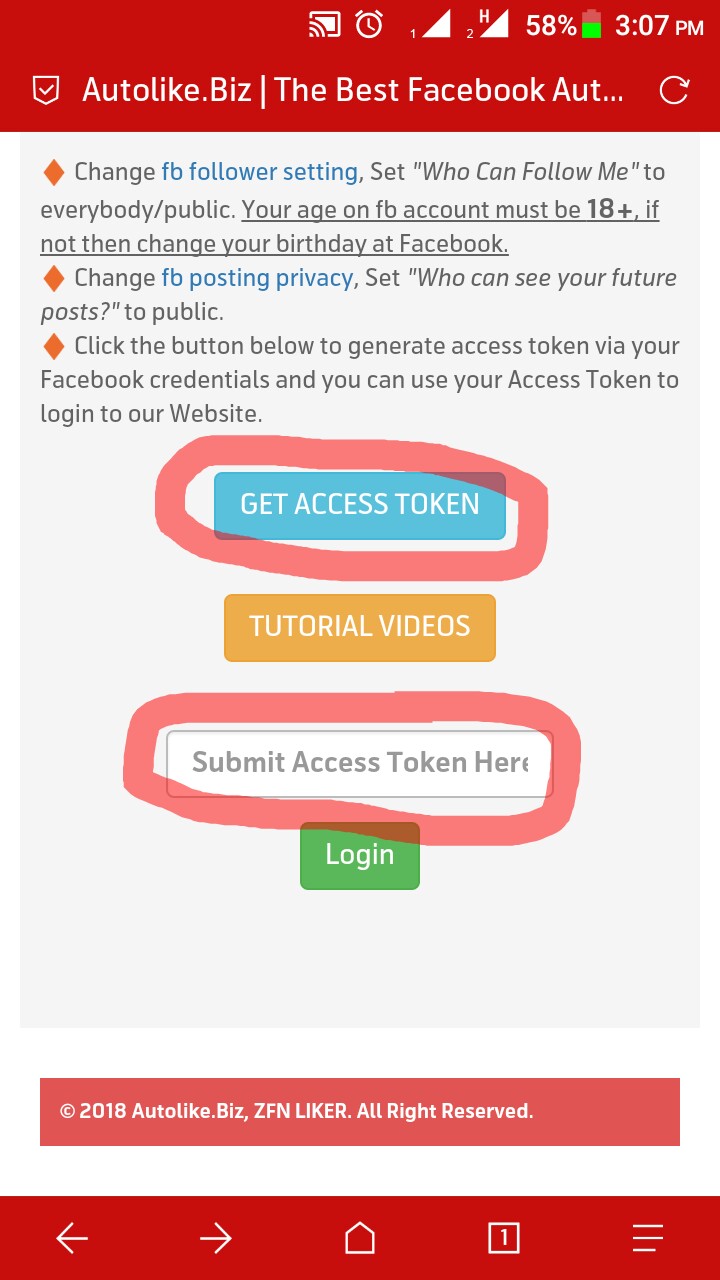Go back using the left arrow
Image resolution: width=720 pixels, height=1280 pixels.
72,1239
